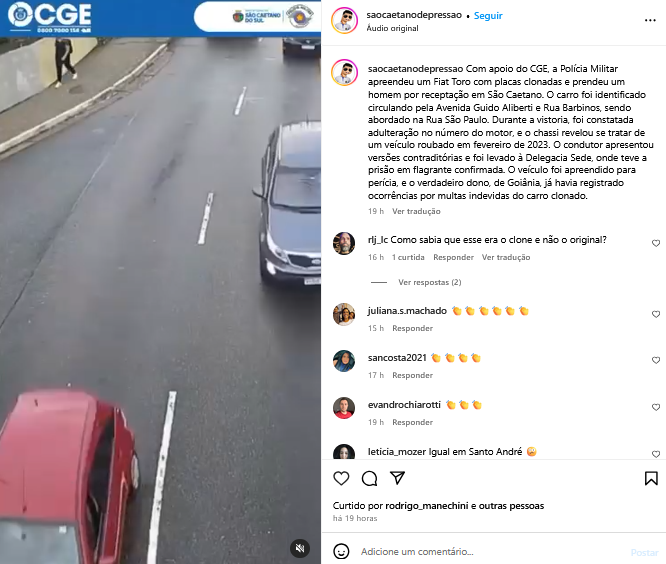Like juliana.s.machado's comment heart

656,314
